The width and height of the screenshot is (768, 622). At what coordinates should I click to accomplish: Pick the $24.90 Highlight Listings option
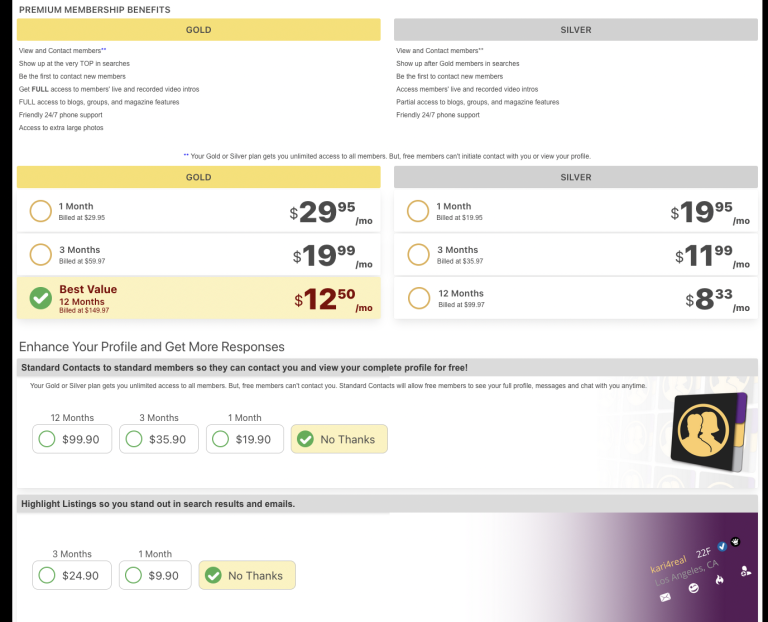point(47,575)
